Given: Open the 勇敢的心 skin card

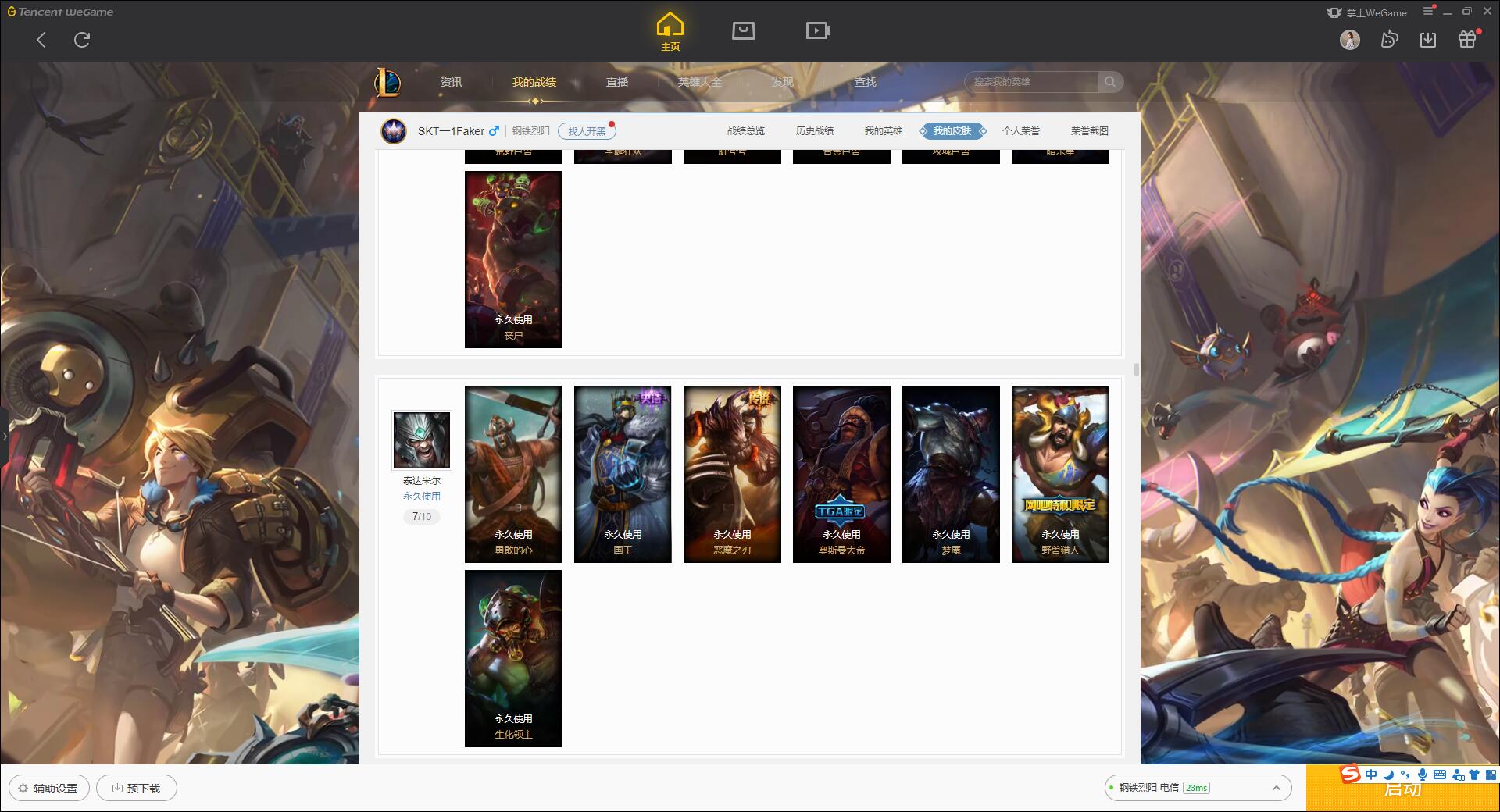Looking at the screenshot, I should click(x=513, y=474).
